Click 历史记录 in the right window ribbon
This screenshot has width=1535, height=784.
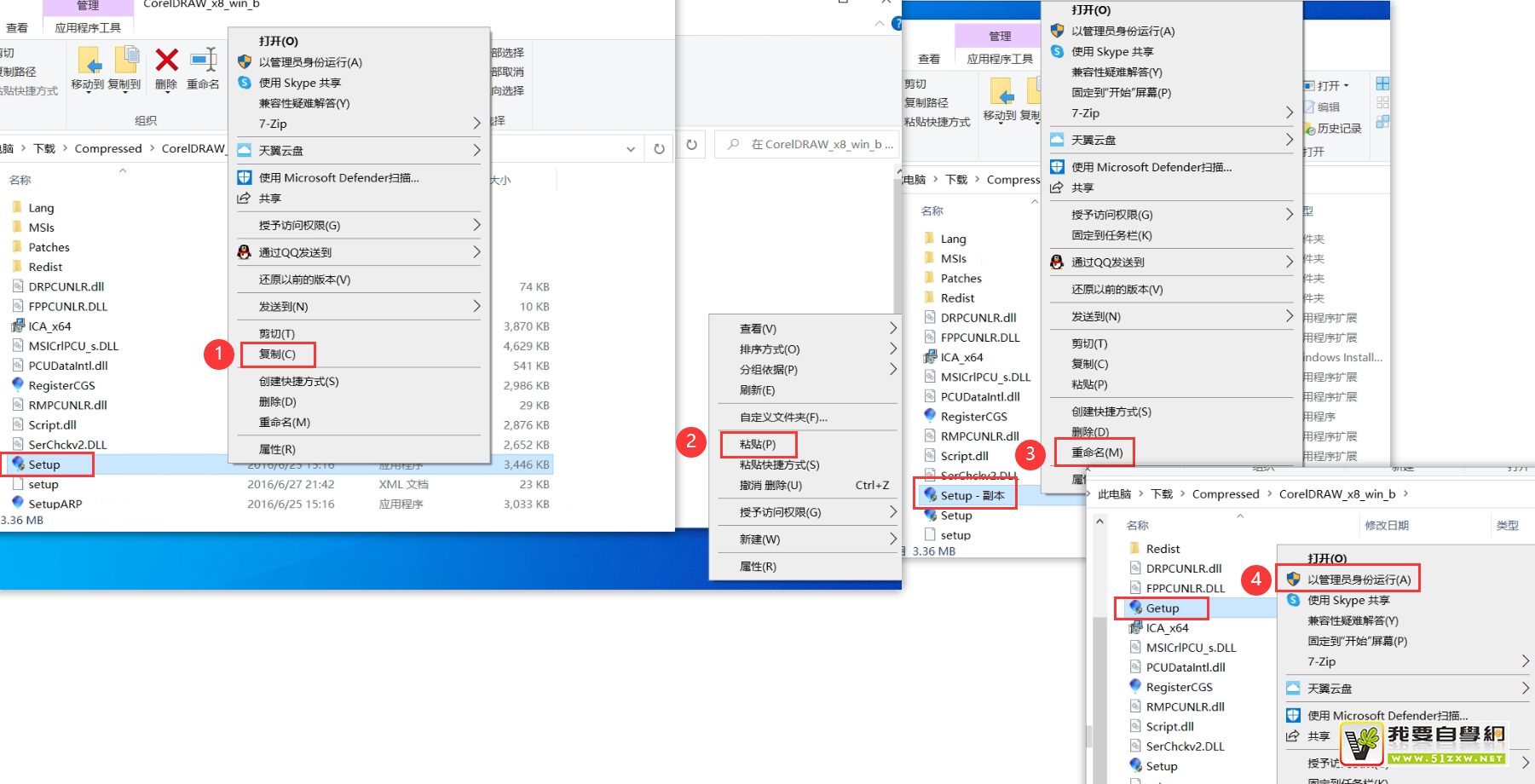pyautogui.click(x=1338, y=129)
